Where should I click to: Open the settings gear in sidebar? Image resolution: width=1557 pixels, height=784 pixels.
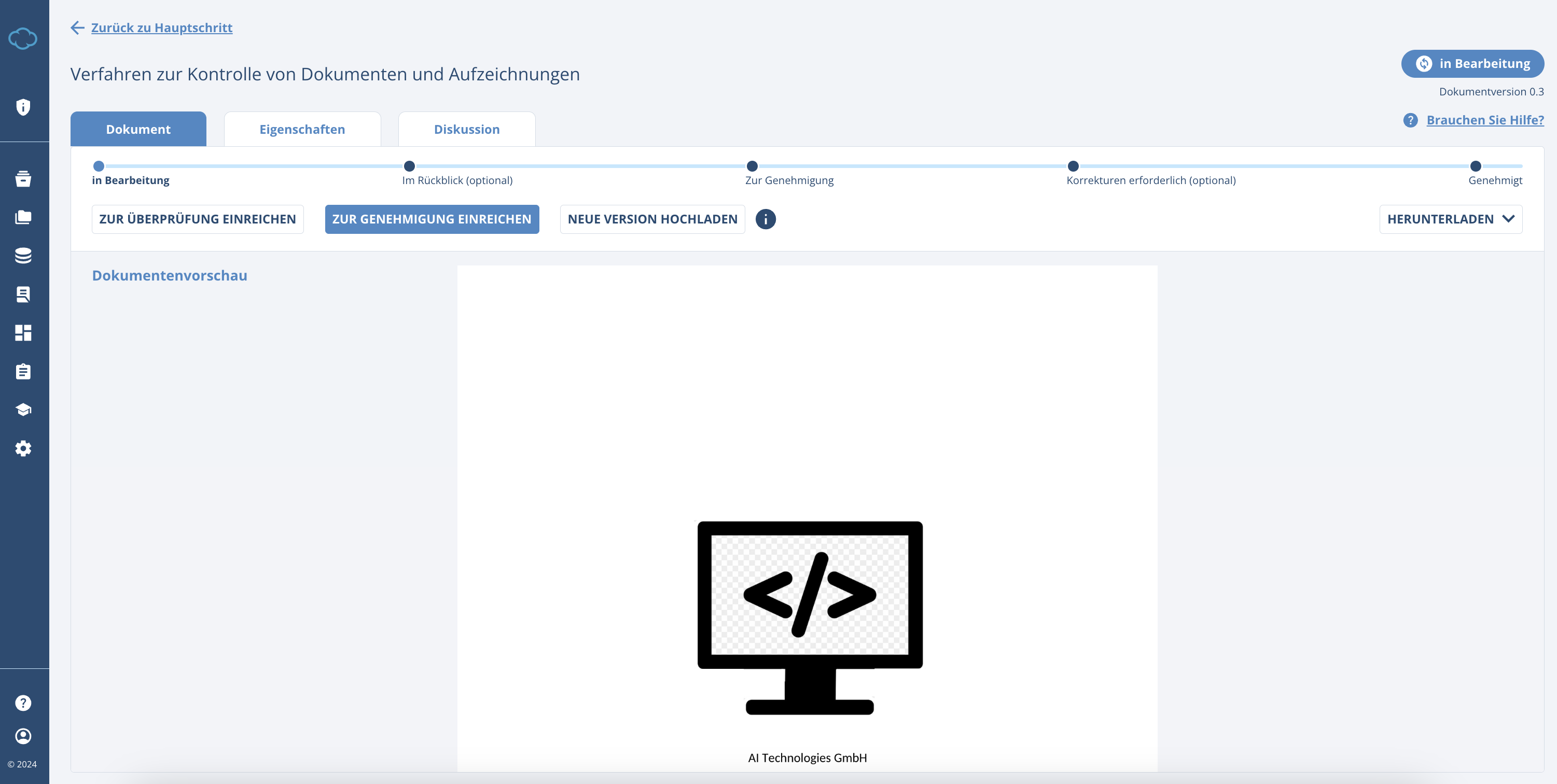23,448
